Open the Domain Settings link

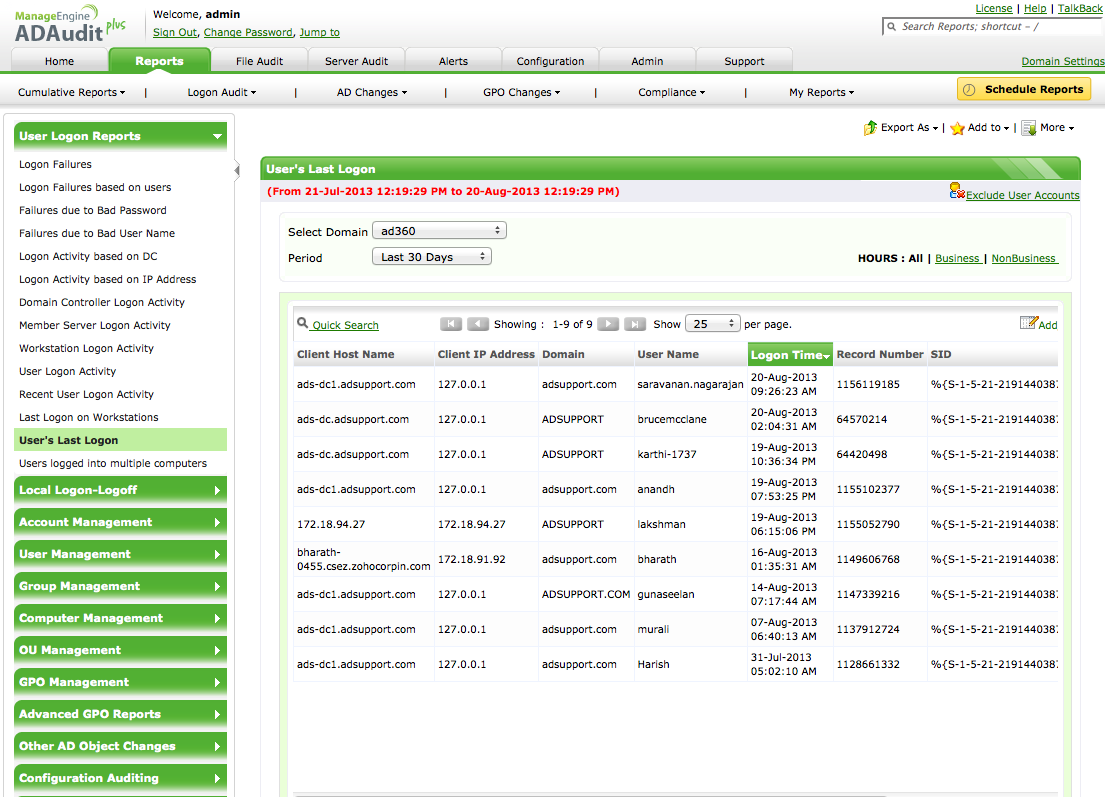point(1062,62)
